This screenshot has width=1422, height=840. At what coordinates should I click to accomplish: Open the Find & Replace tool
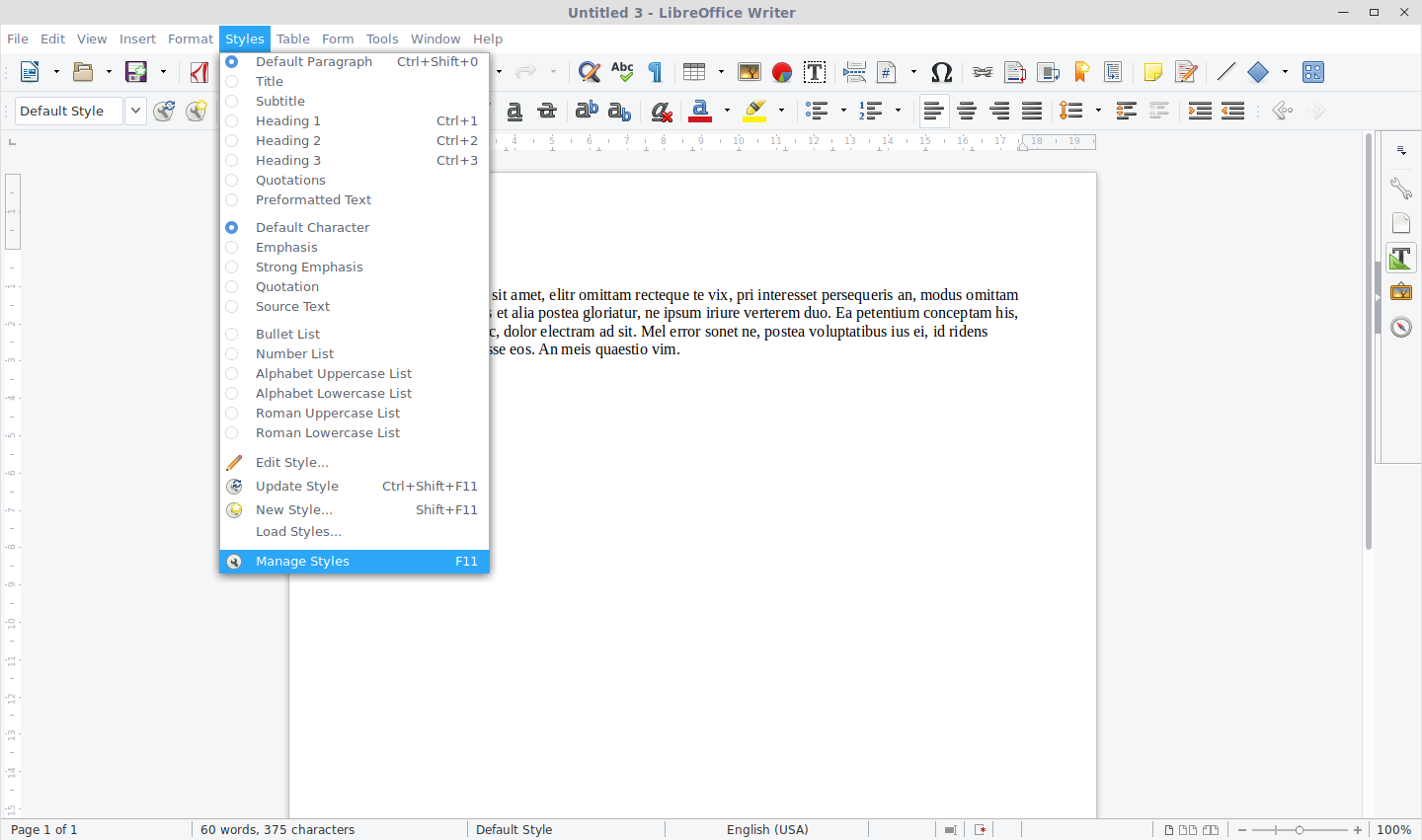coord(589,71)
